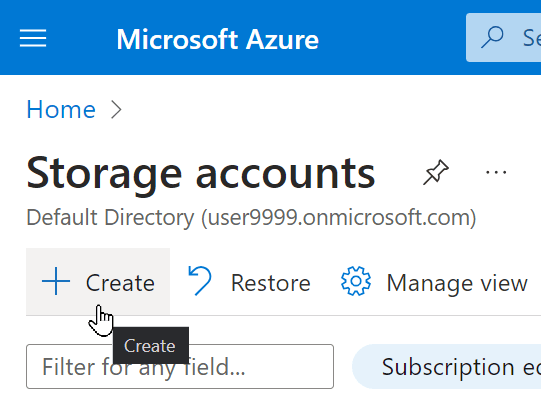Click the breadcrumb chevron after Home

[116, 110]
